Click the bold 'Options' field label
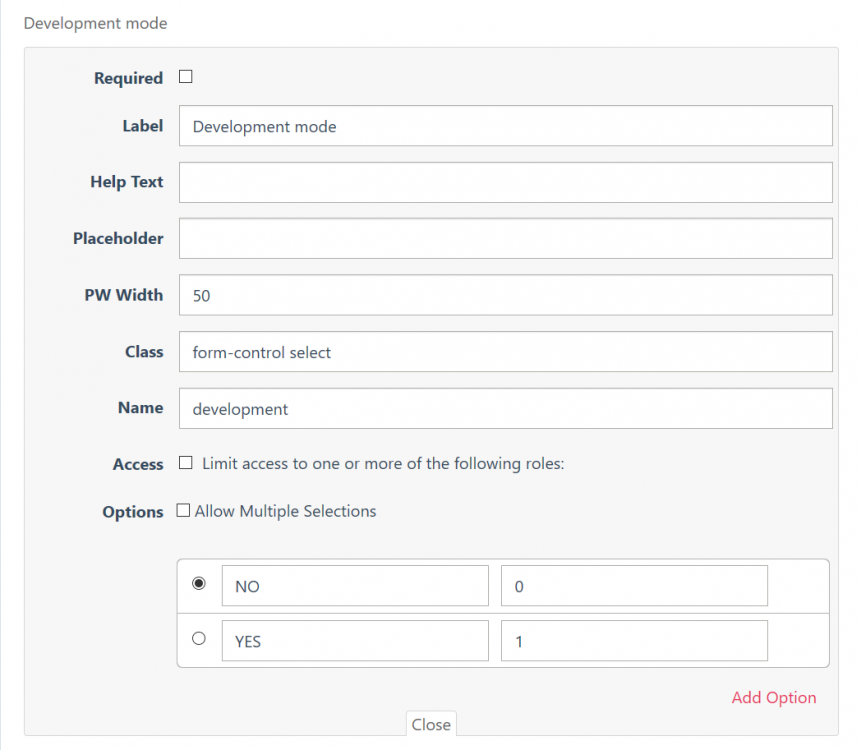 pos(132,512)
